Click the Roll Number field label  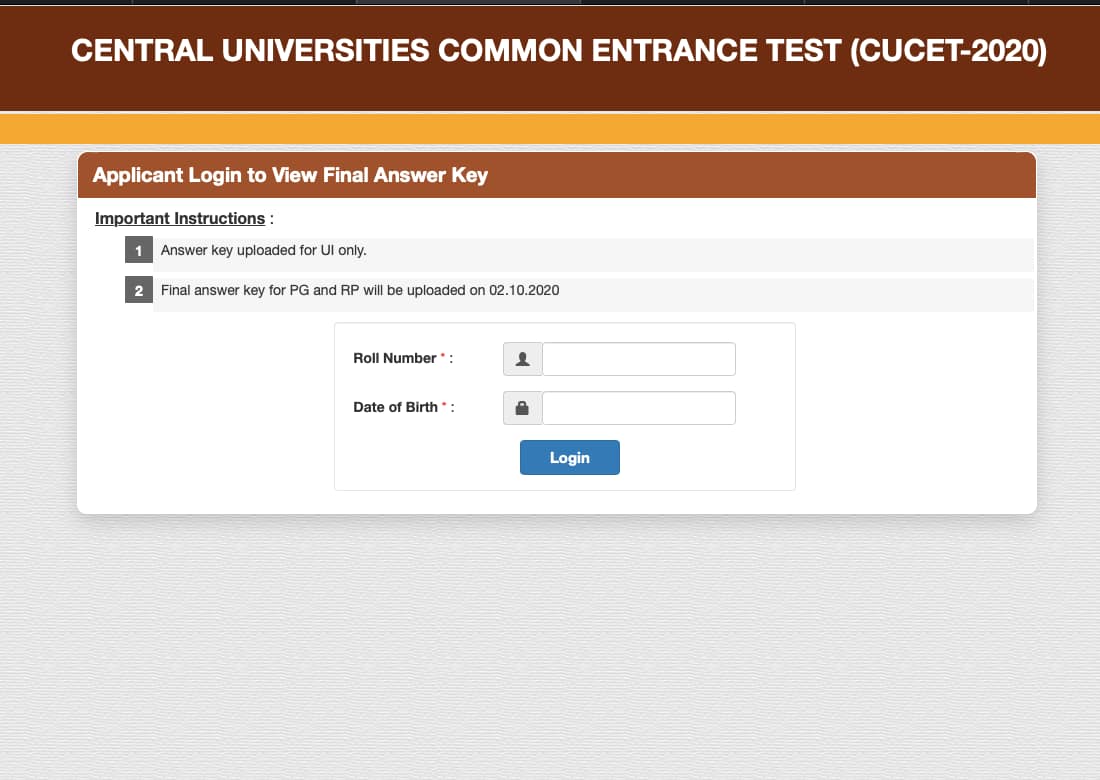click(x=395, y=358)
